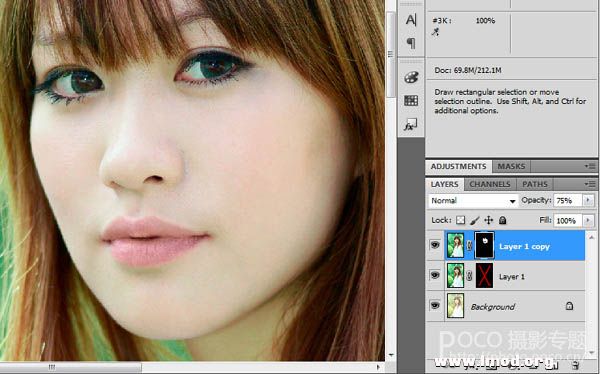The height and width of the screenshot is (374, 600).
Task: Open the Swatches grid panel icon
Action: point(411,101)
